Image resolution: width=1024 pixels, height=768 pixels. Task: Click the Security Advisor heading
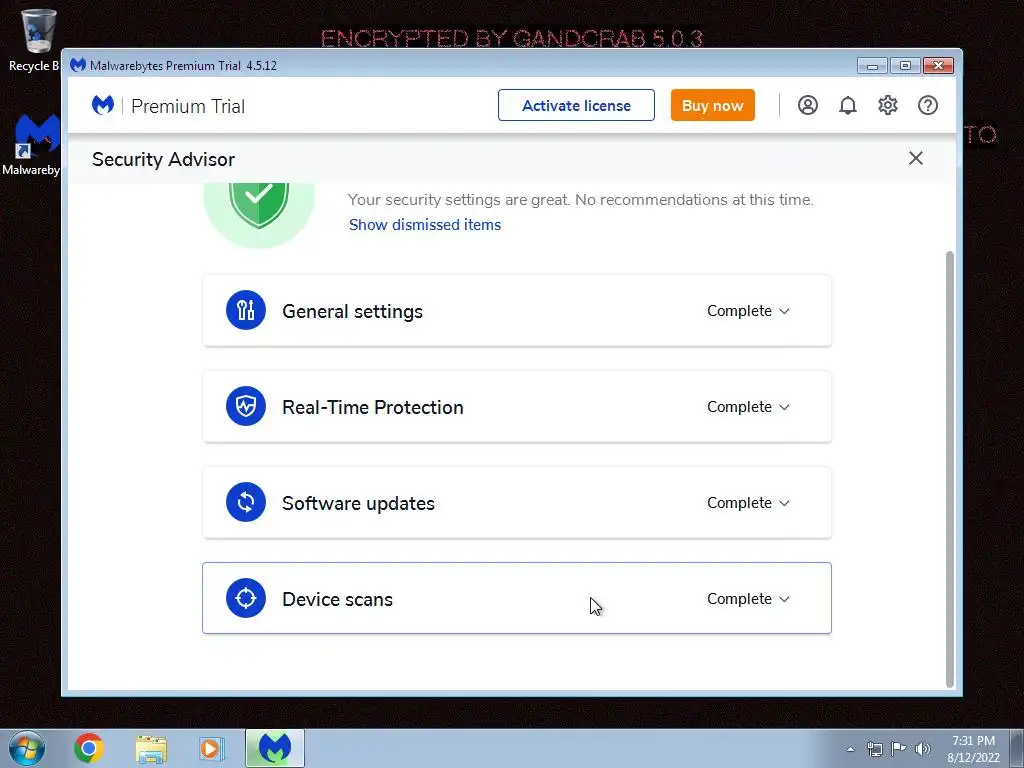pyautogui.click(x=163, y=159)
